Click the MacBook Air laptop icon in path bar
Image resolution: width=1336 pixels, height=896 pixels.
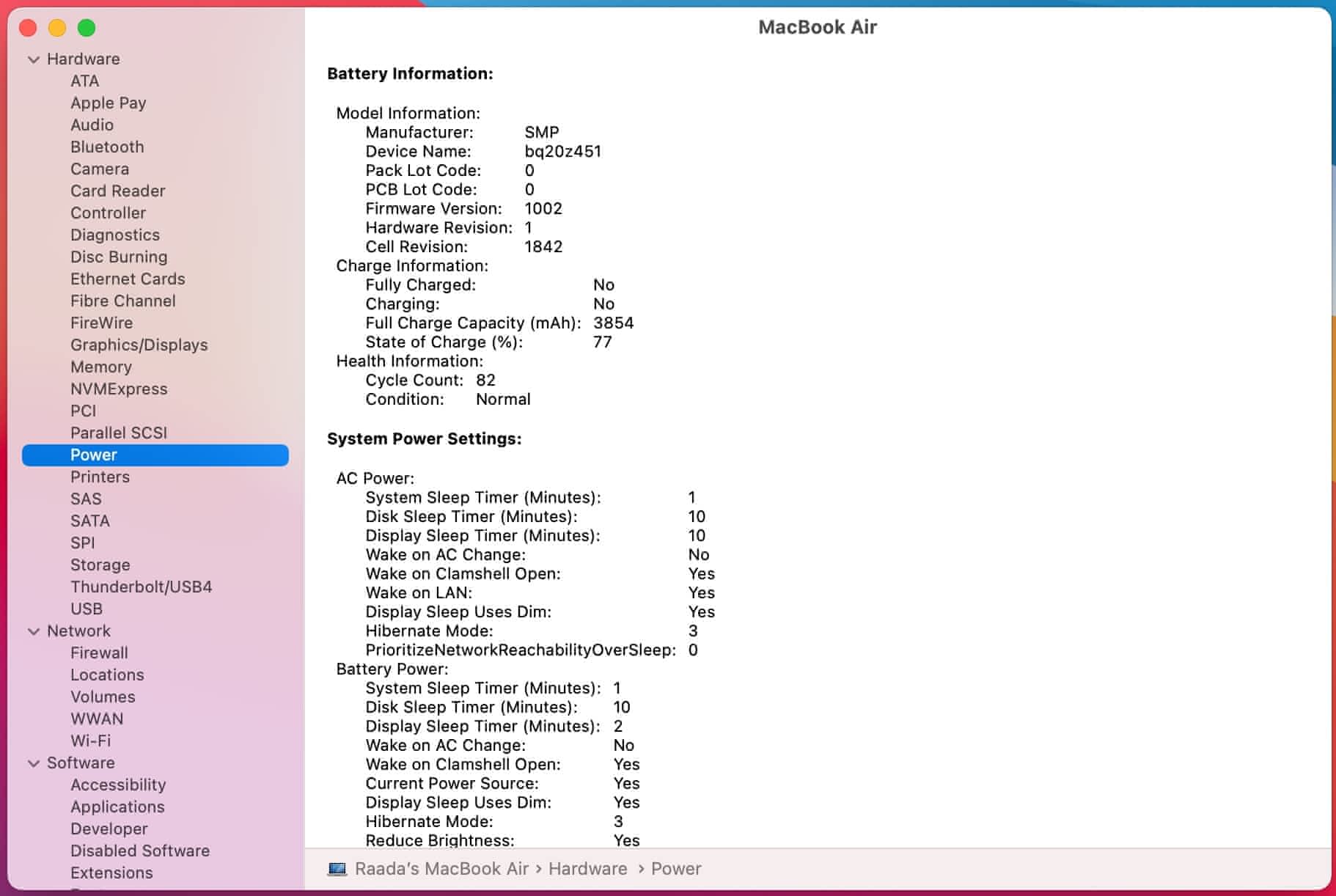pyautogui.click(x=337, y=869)
